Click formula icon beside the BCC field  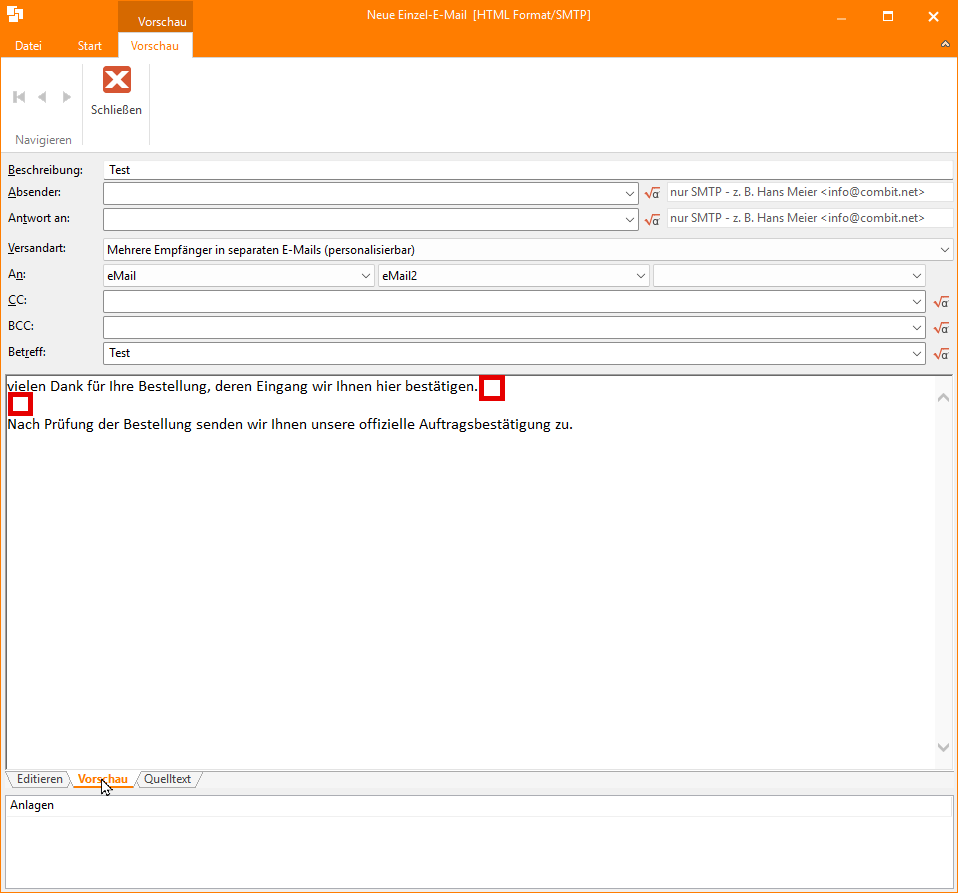[940, 328]
